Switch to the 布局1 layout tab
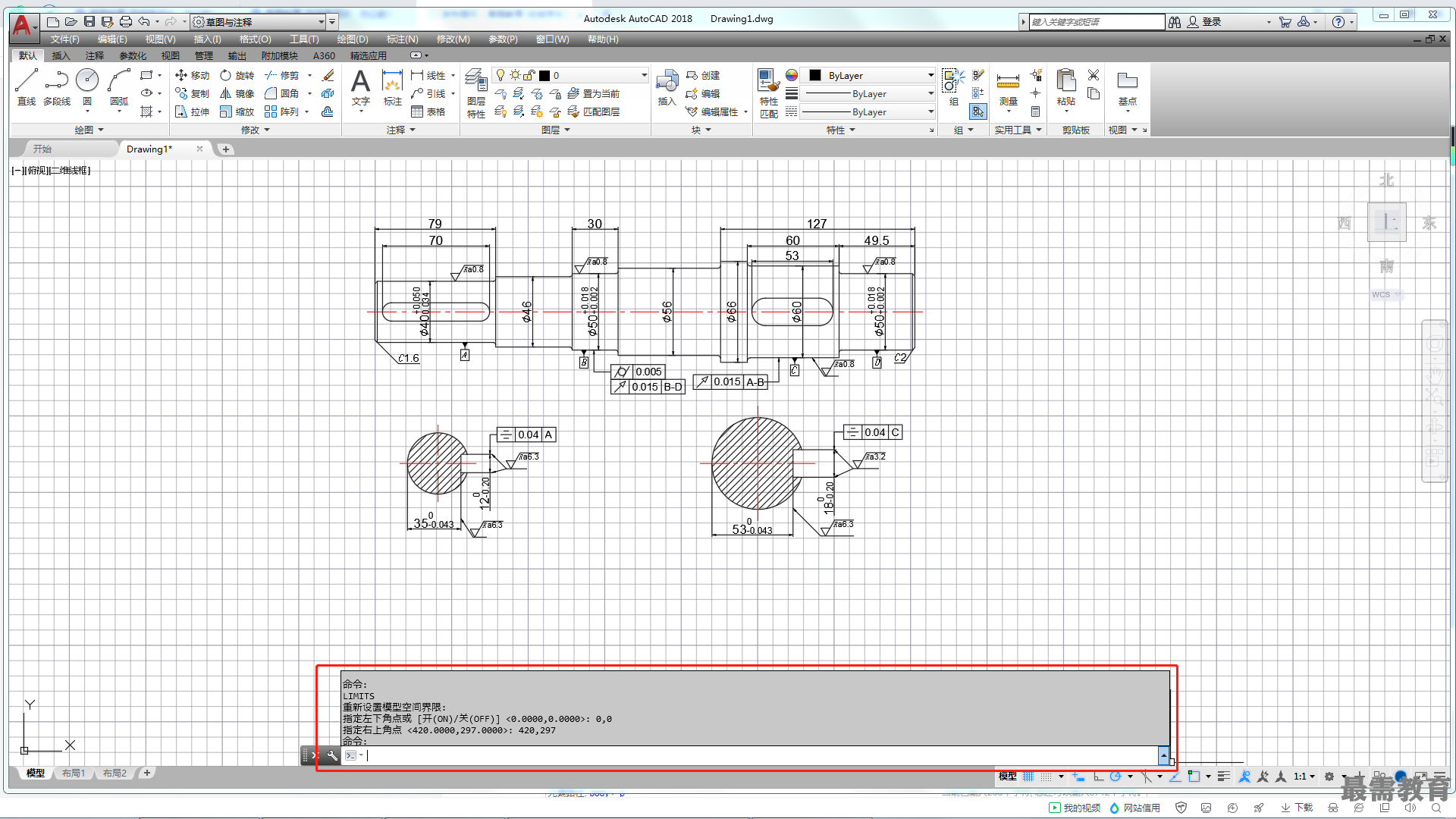The image size is (1456, 819). pos(74,773)
